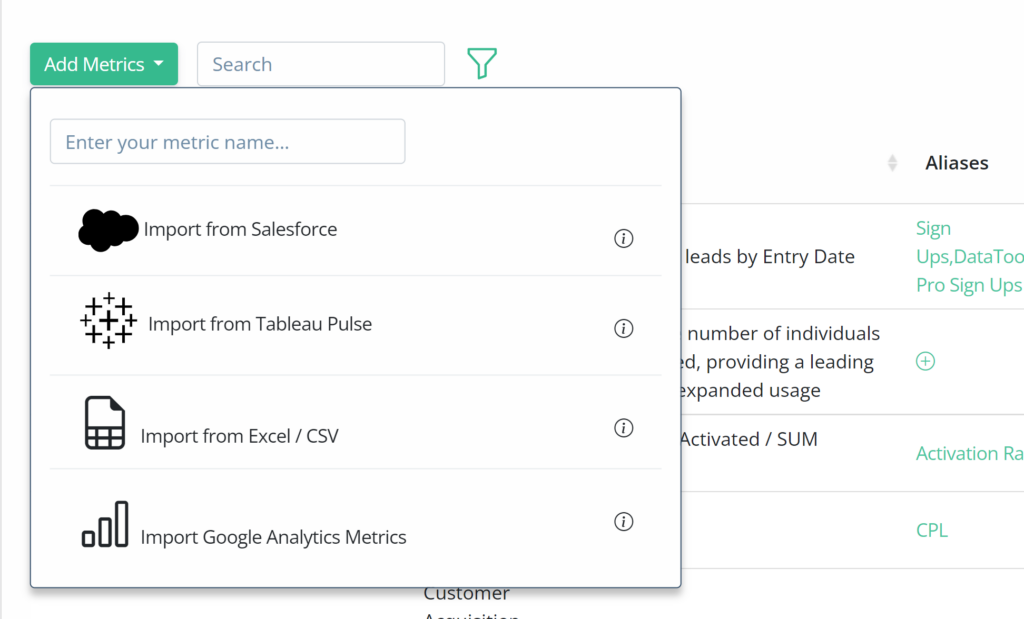Viewport: 1024px width, 619px height.
Task: Open the CPL alias link
Action: pyautogui.click(x=932, y=530)
